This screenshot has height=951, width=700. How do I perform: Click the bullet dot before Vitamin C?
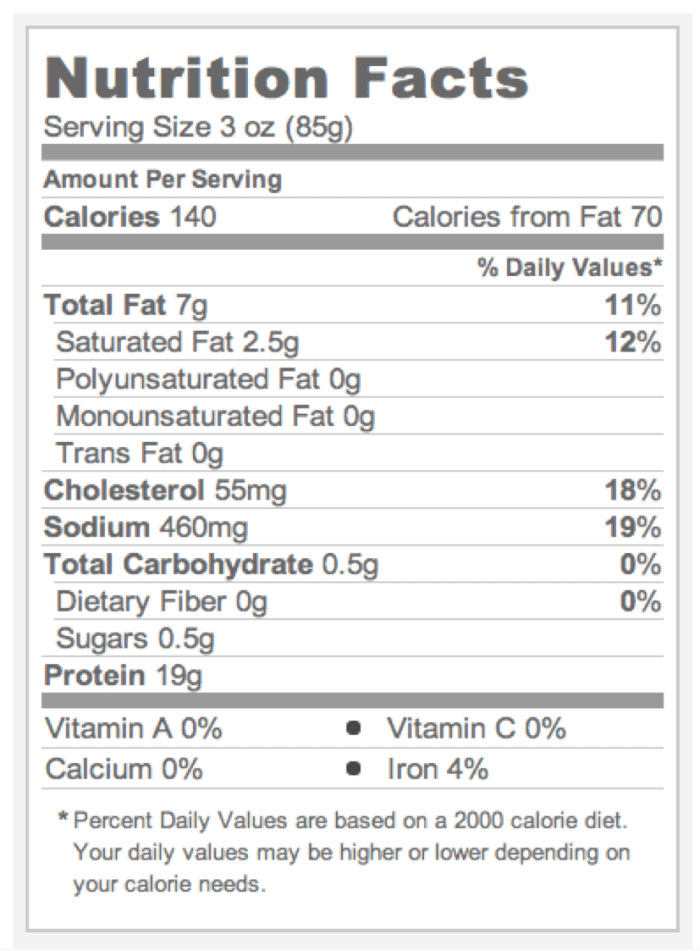pyautogui.click(x=353, y=730)
